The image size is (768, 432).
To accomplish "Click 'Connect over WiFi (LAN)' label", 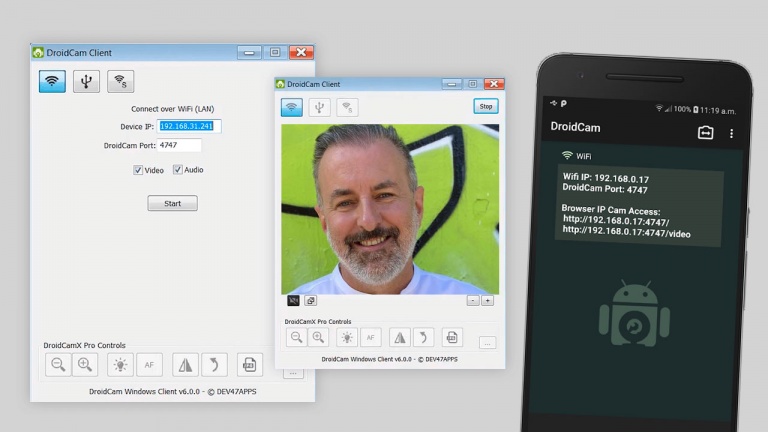I will click(172, 109).
